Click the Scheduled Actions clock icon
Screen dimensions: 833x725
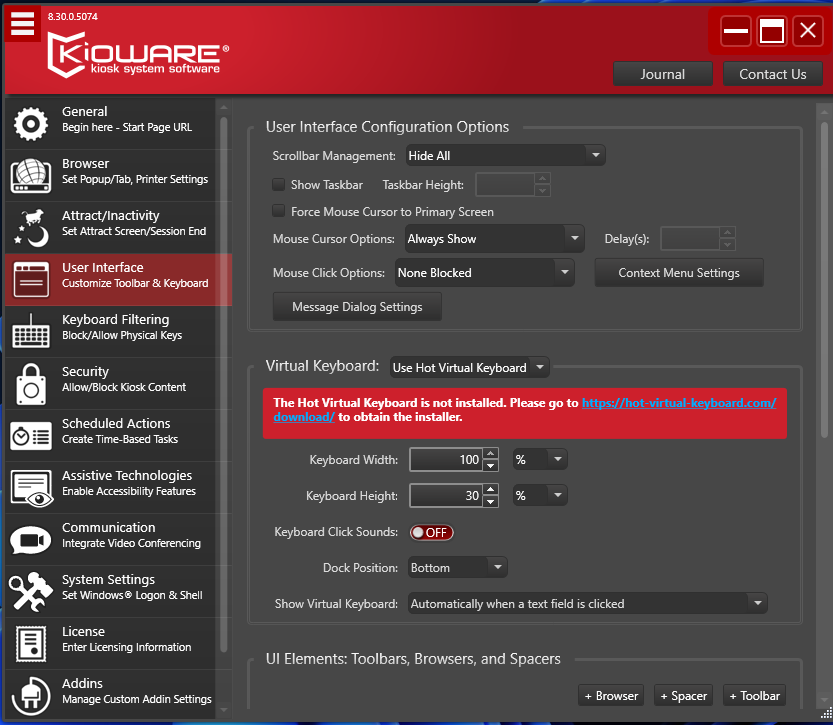pyautogui.click(x=31, y=436)
